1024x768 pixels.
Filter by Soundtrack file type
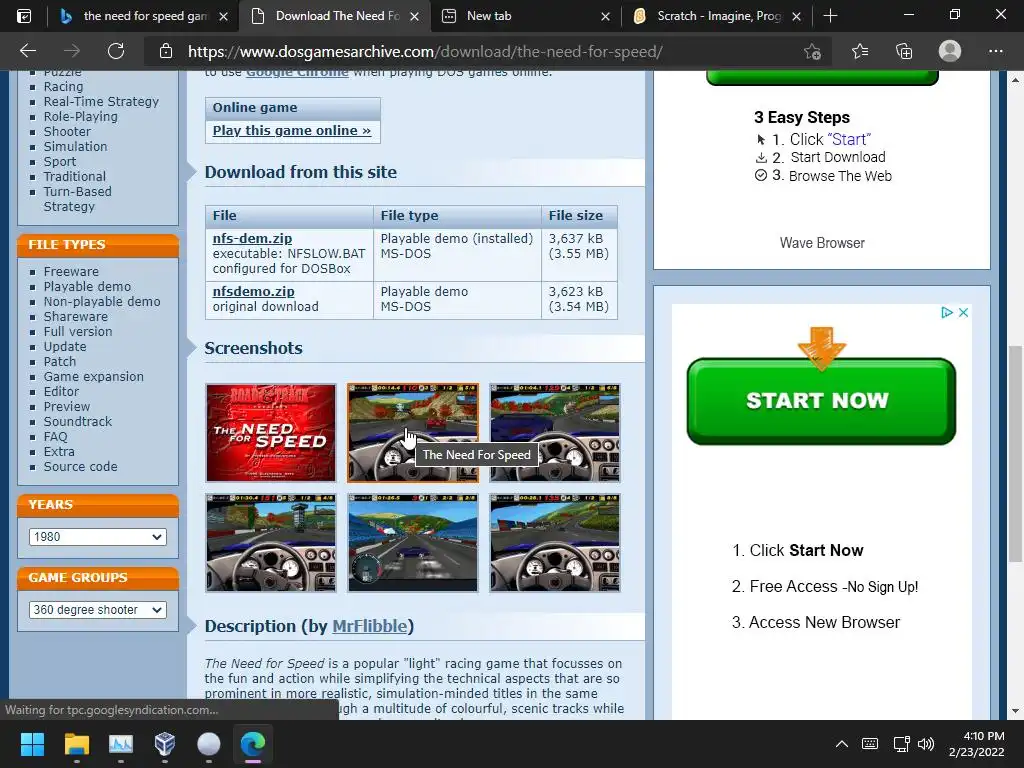click(x=78, y=422)
